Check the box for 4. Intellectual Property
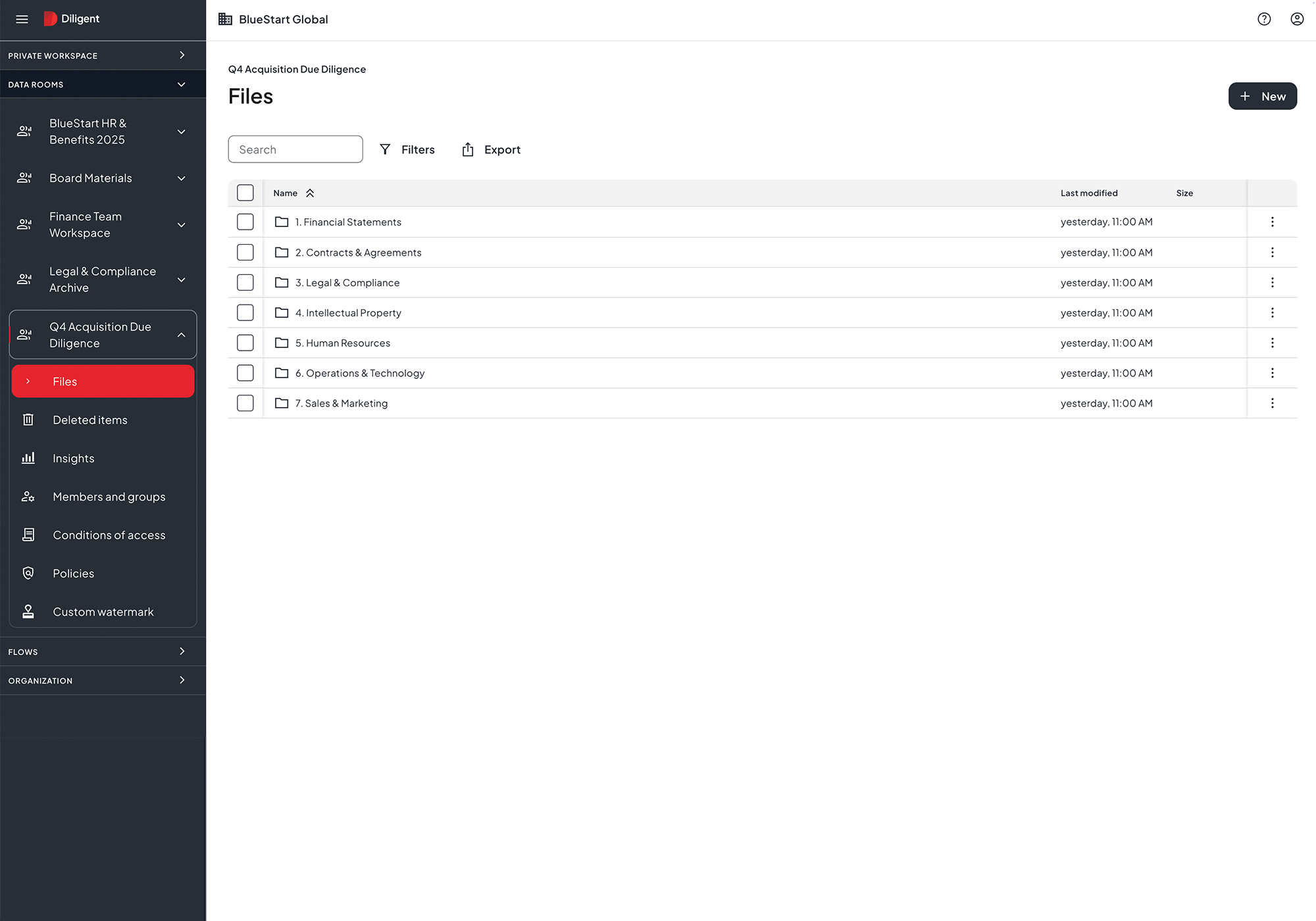The image size is (1316, 921). [x=245, y=312]
